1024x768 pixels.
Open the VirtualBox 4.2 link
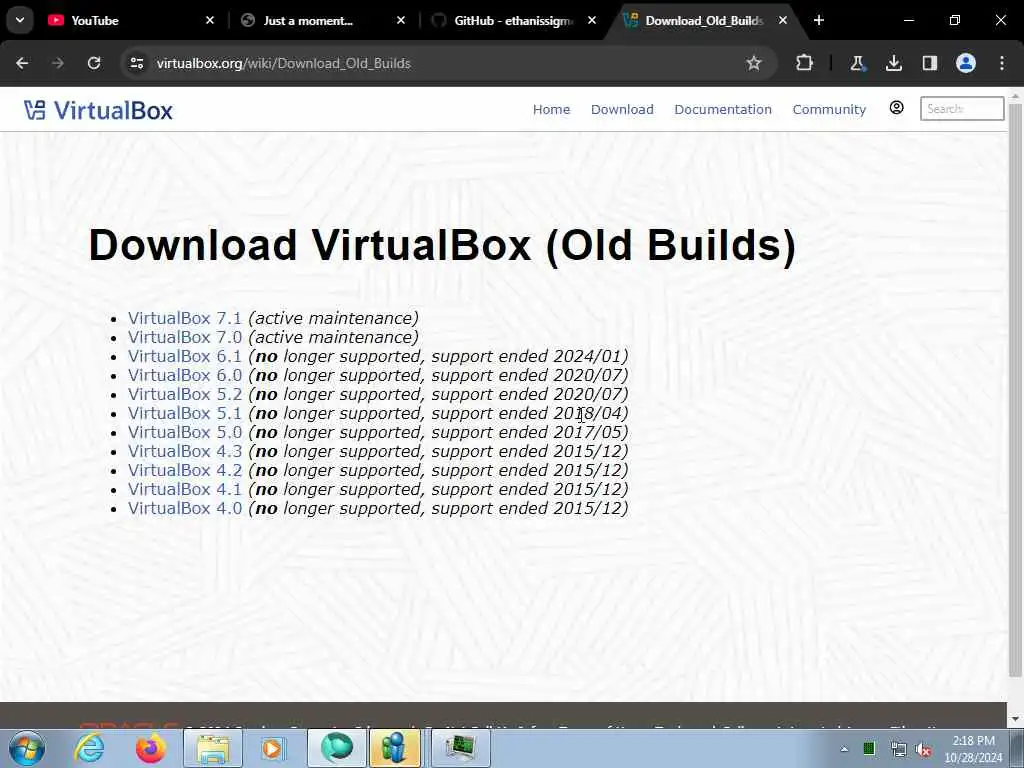[185, 470]
